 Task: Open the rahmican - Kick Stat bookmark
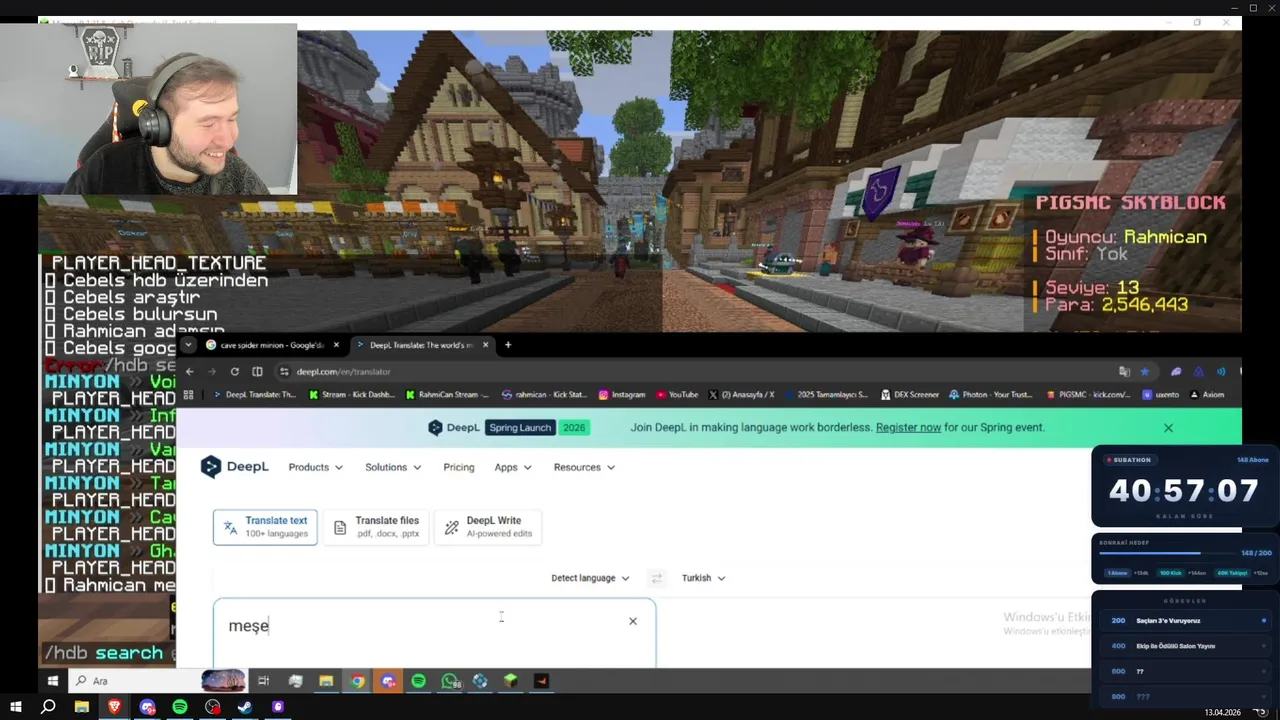click(544, 394)
